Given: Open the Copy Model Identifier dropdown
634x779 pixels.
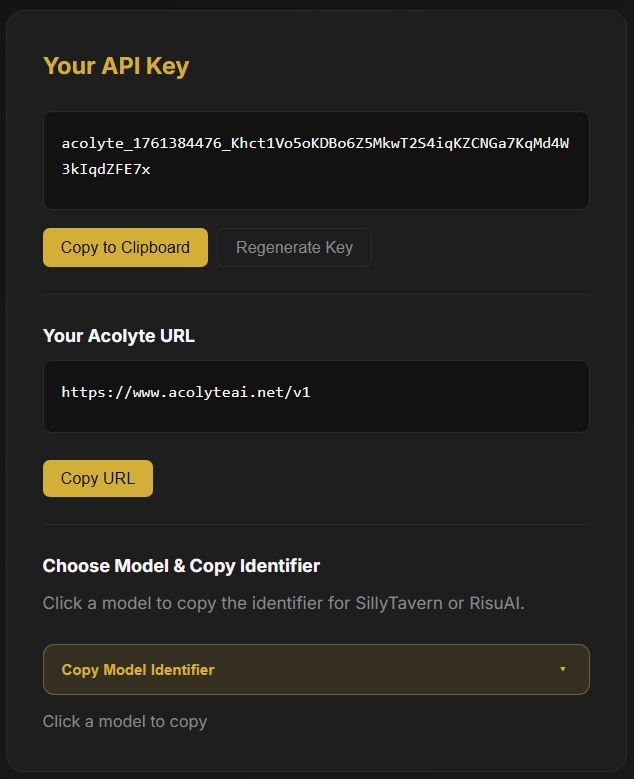Looking at the screenshot, I should coord(316,670).
